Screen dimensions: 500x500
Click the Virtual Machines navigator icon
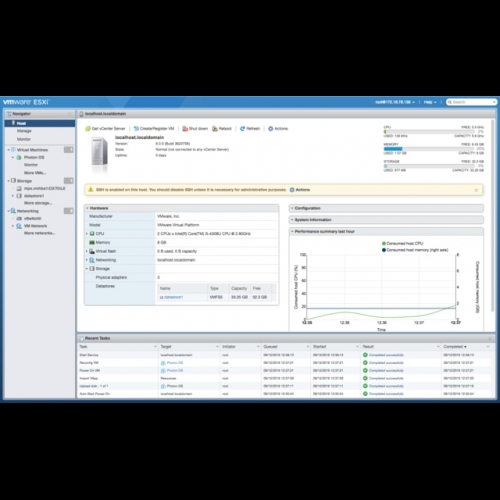click(x=13, y=150)
